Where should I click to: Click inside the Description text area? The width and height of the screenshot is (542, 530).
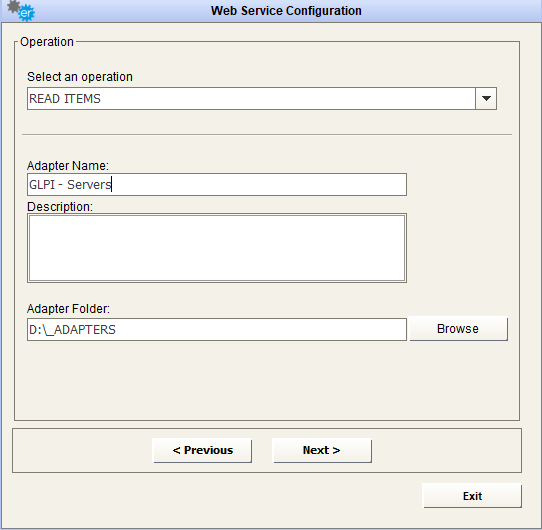(x=217, y=248)
